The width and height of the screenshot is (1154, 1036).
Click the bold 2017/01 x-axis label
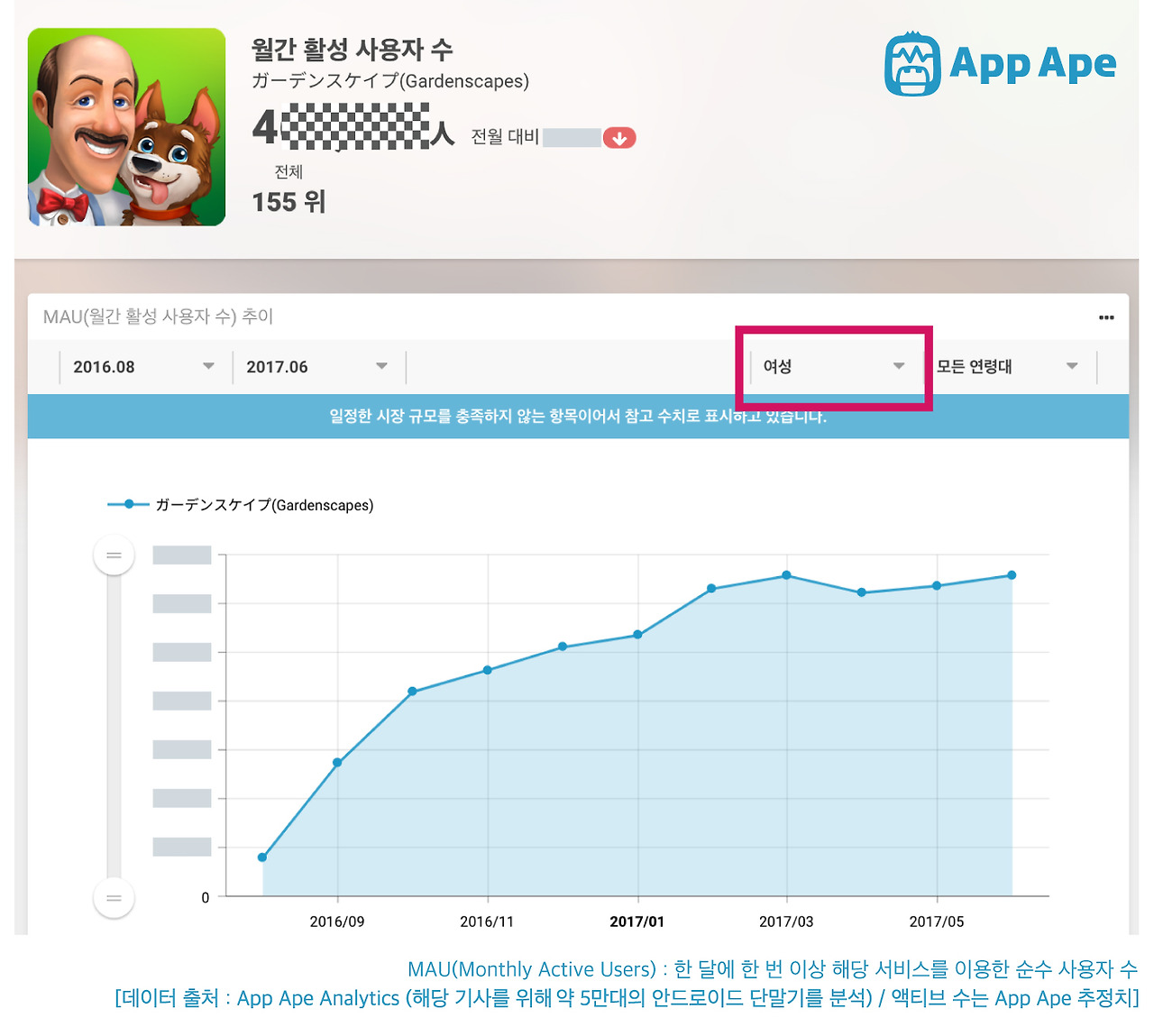tap(637, 921)
